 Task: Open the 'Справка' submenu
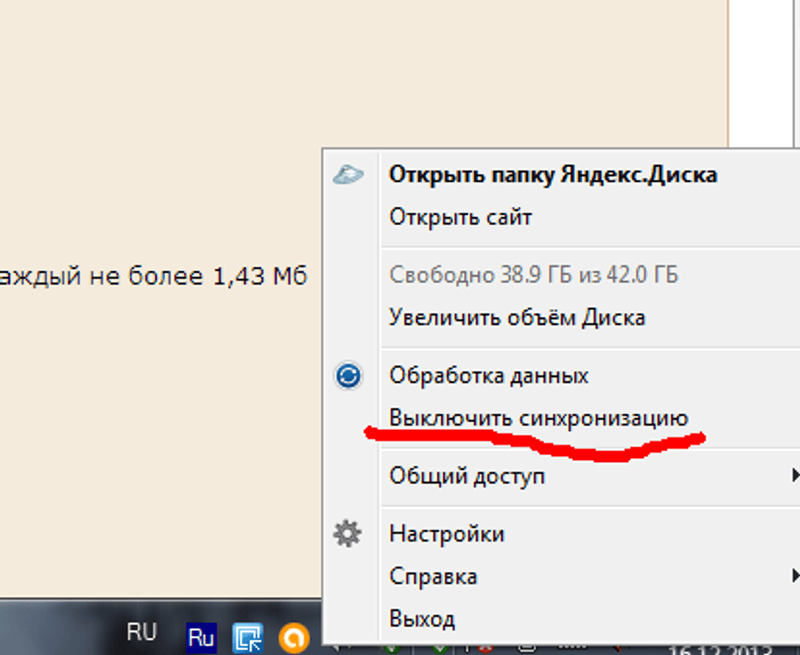pyautogui.click(x=433, y=577)
